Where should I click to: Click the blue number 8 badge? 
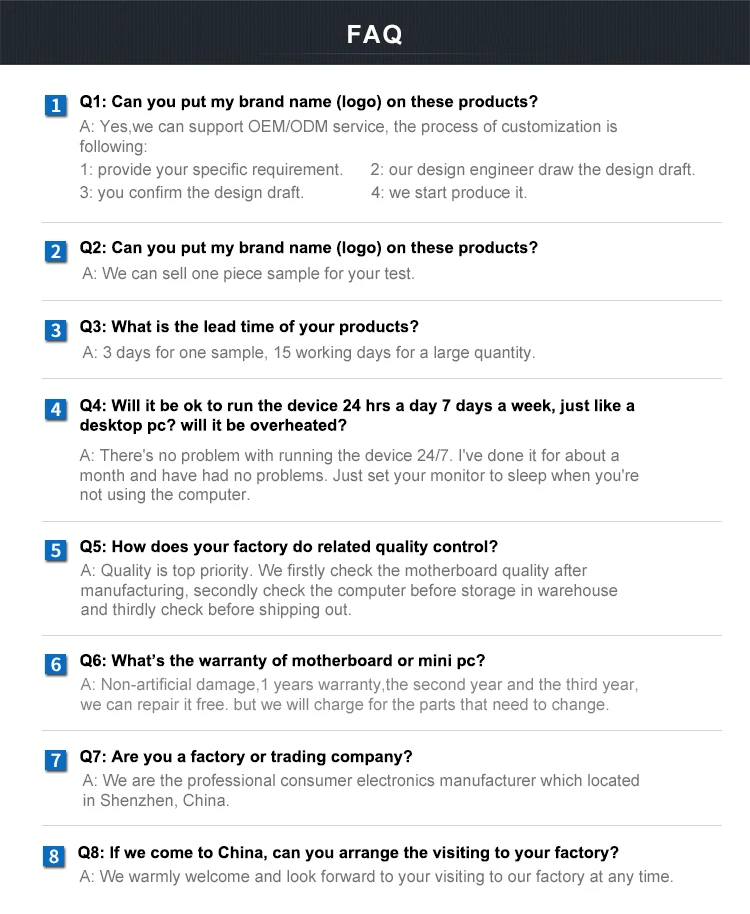(x=55, y=856)
